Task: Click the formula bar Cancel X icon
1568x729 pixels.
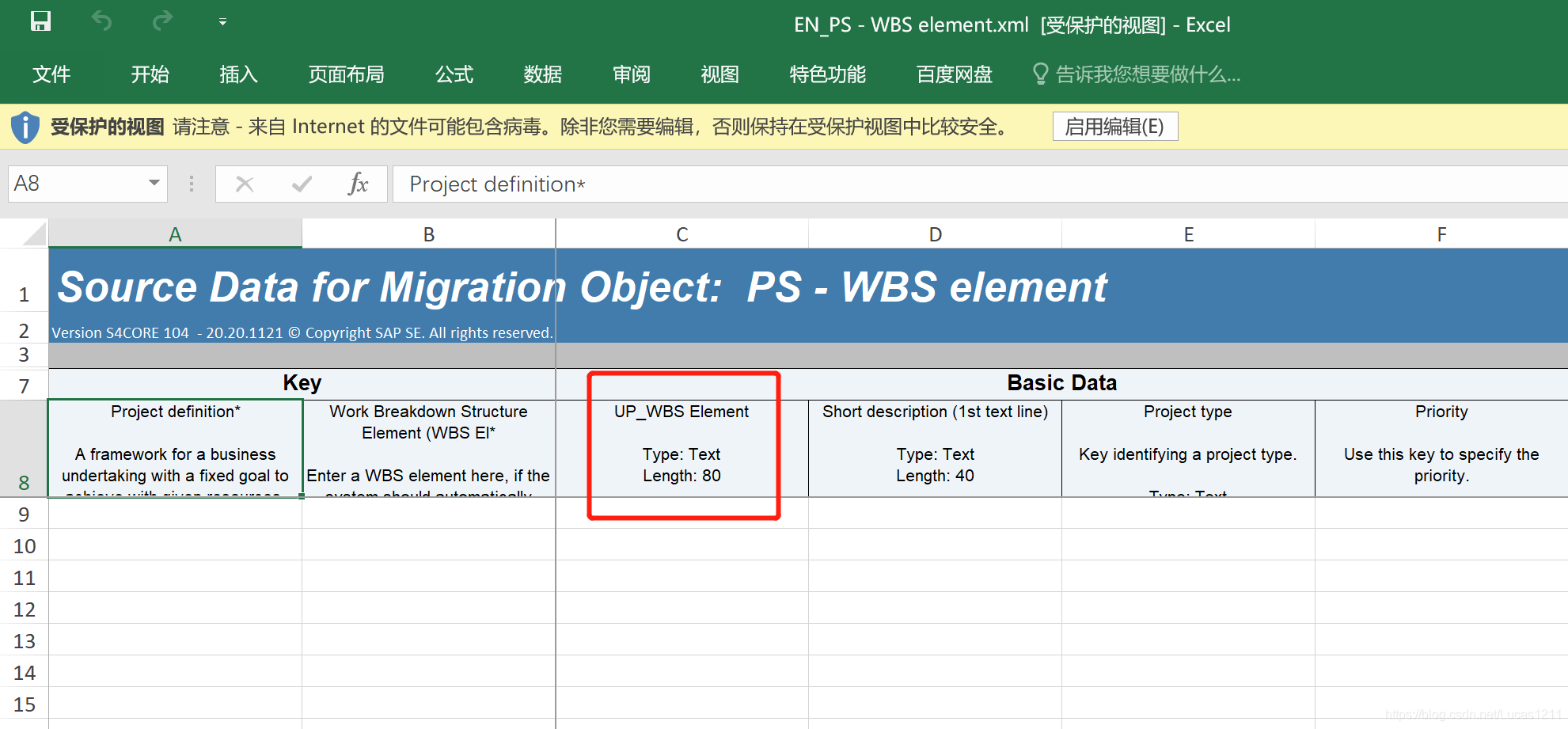Action: [245, 184]
